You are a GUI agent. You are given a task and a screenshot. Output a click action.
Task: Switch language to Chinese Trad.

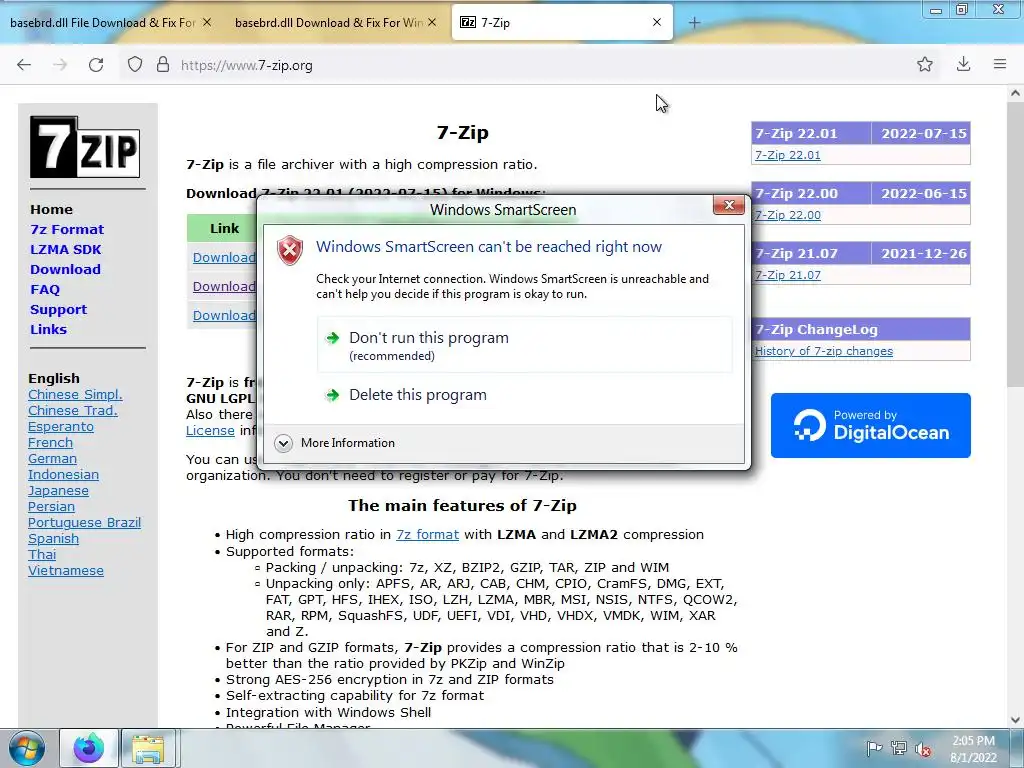click(72, 410)
